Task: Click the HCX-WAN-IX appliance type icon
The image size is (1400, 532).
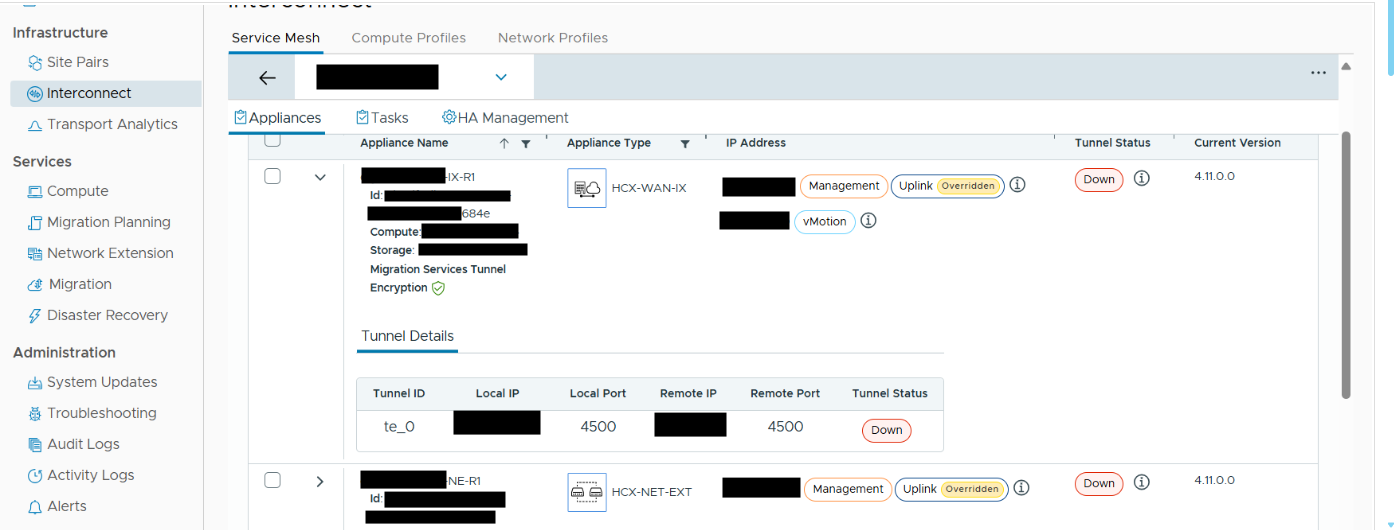Action: (x=586, y=188)
